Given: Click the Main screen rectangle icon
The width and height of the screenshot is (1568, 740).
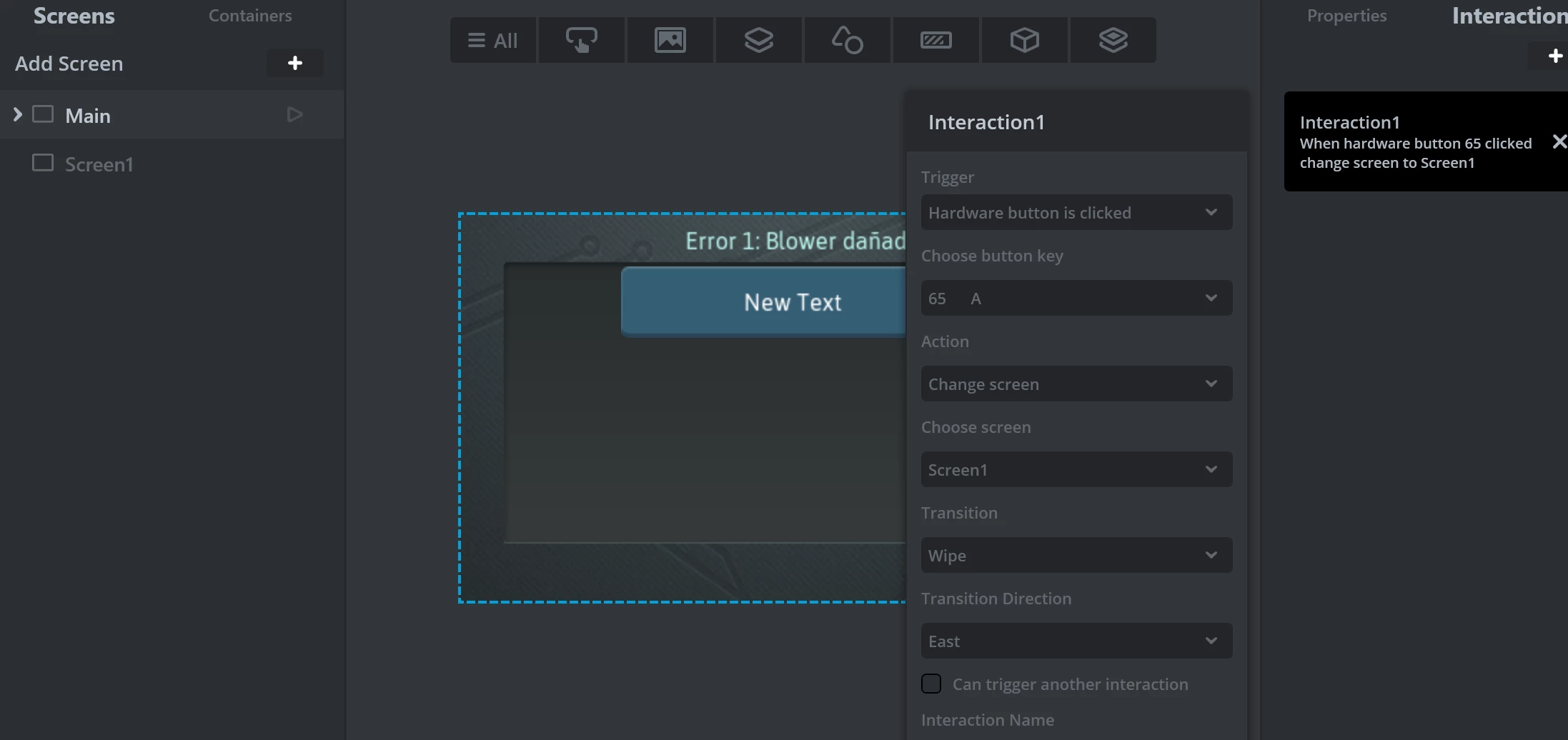Looking at the screenshot, I should tap(43, 114).
